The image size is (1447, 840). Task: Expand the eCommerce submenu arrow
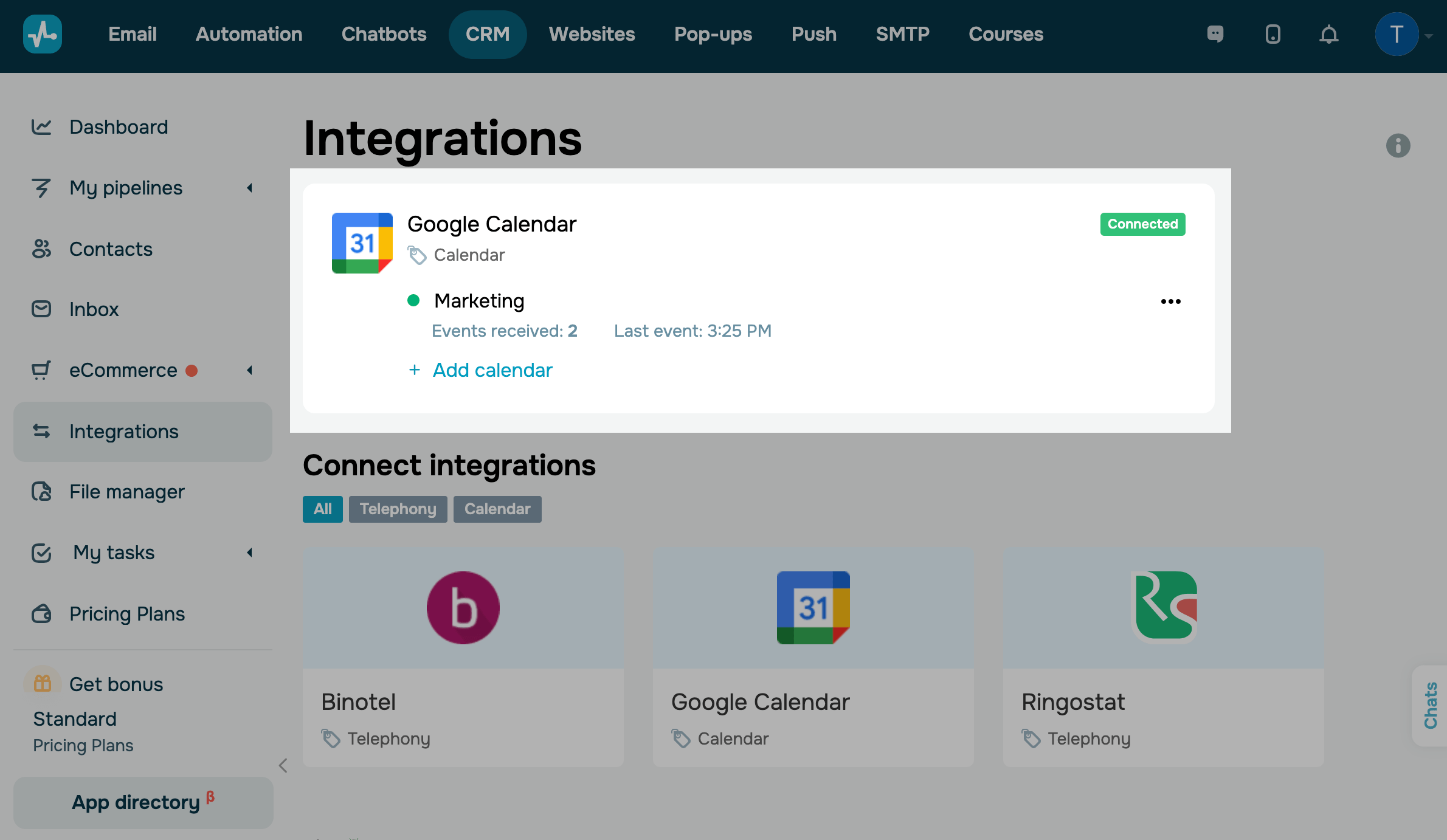coord(249,370)
